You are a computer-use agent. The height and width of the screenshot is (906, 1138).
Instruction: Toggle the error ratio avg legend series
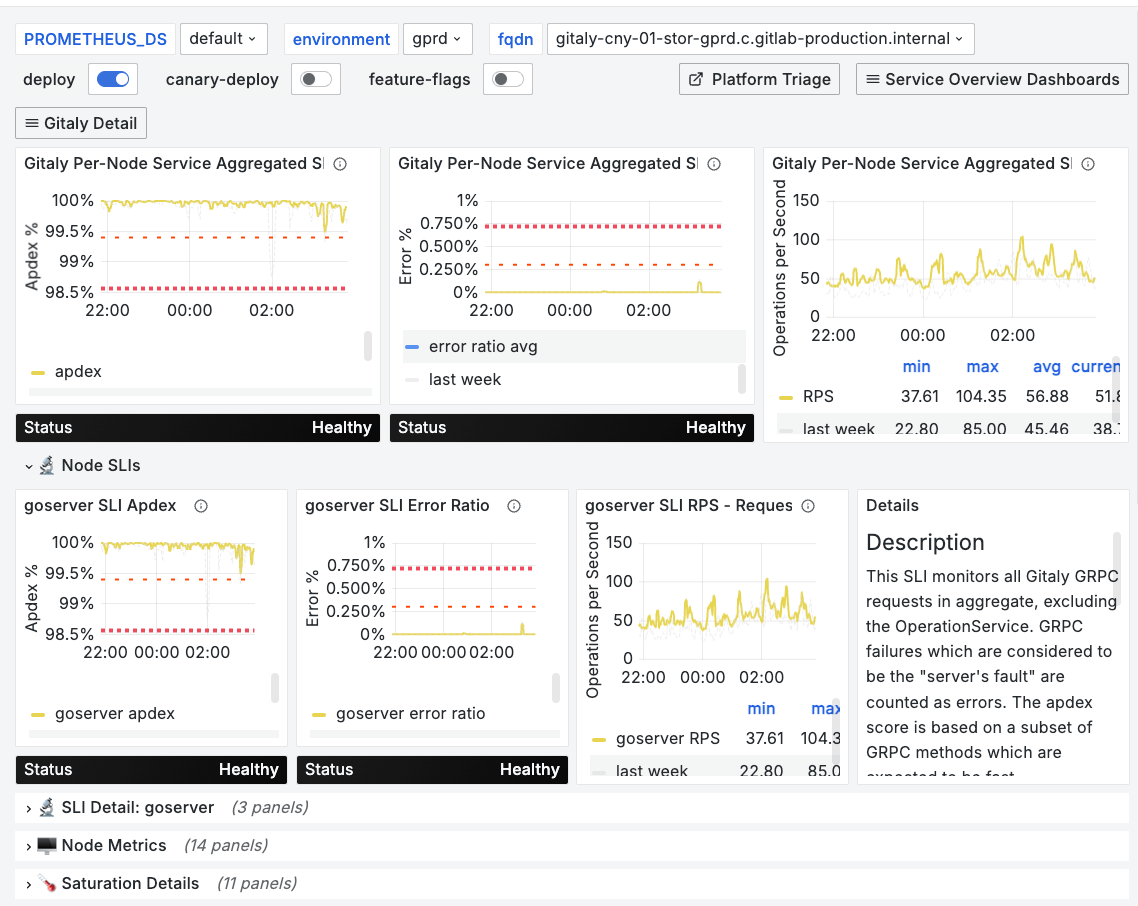pos(483,347)
